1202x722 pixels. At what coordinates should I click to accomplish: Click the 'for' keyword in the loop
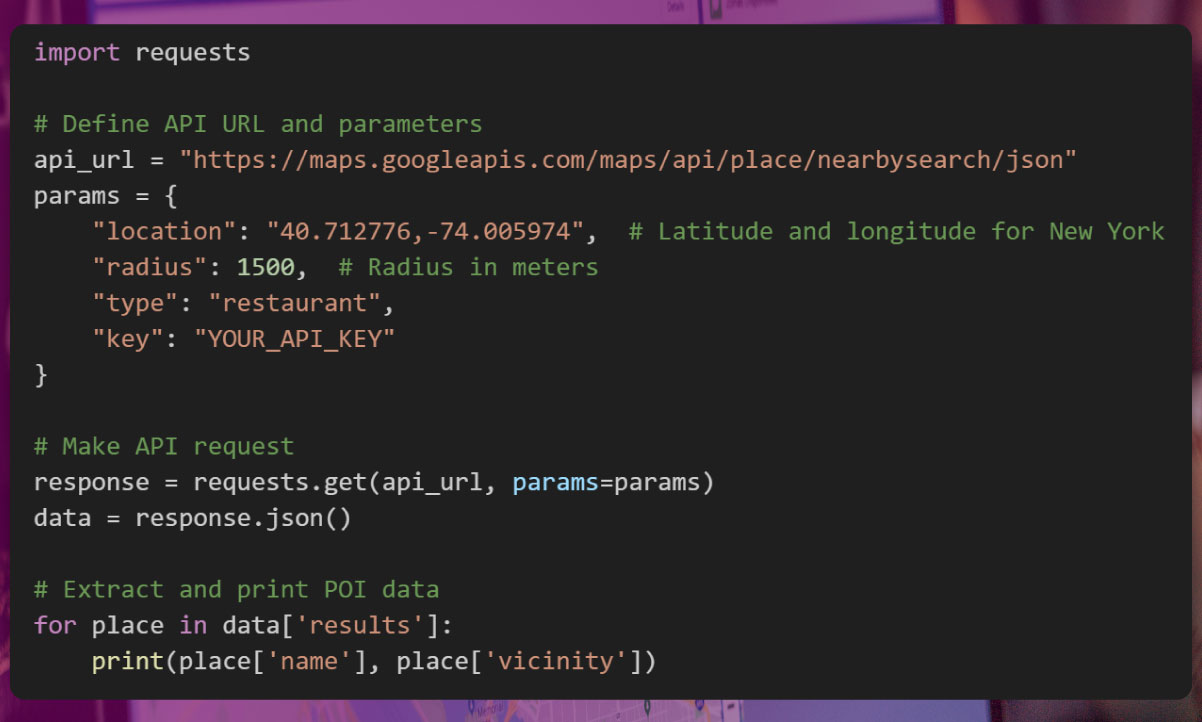click(x=55, y=626)
